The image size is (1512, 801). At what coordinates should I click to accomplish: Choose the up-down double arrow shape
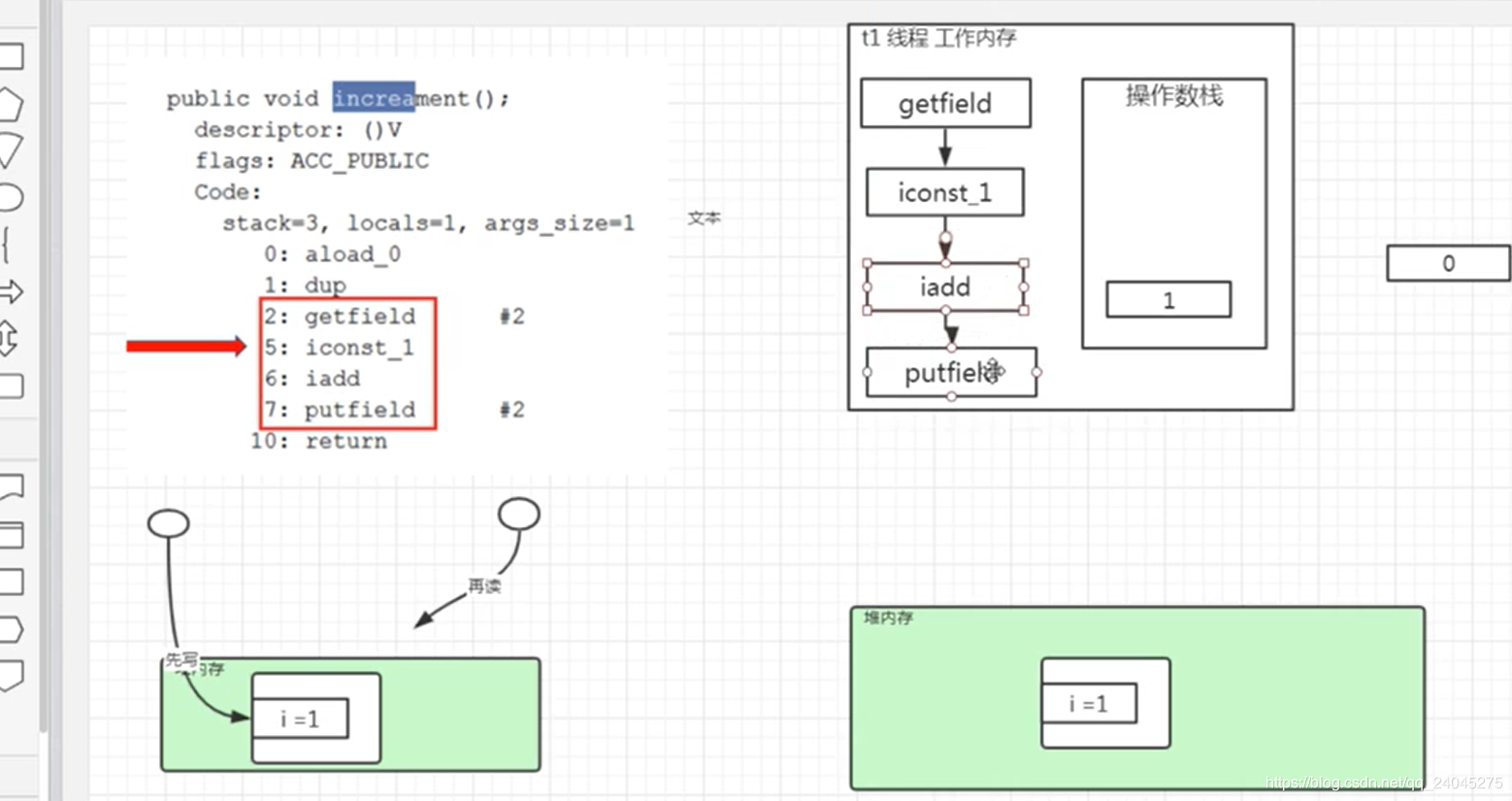pos(8,339)
